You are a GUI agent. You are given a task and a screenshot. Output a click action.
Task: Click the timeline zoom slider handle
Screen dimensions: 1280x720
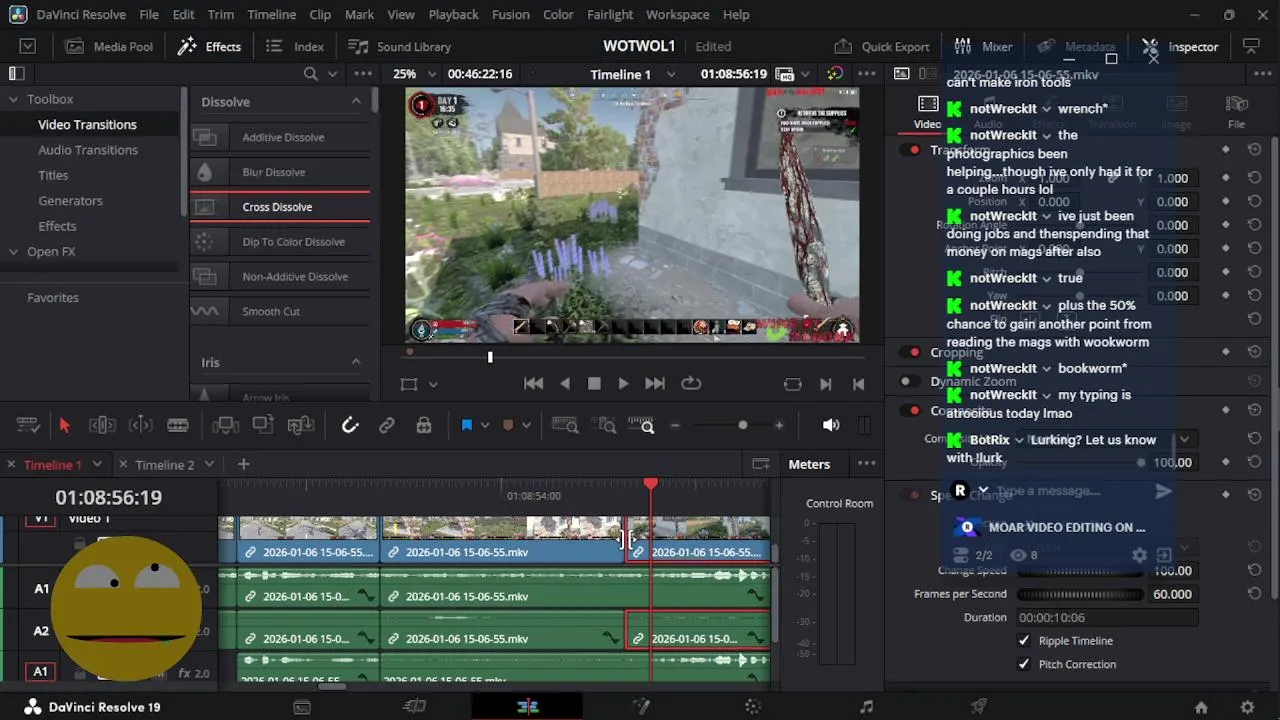pos(743,425)
